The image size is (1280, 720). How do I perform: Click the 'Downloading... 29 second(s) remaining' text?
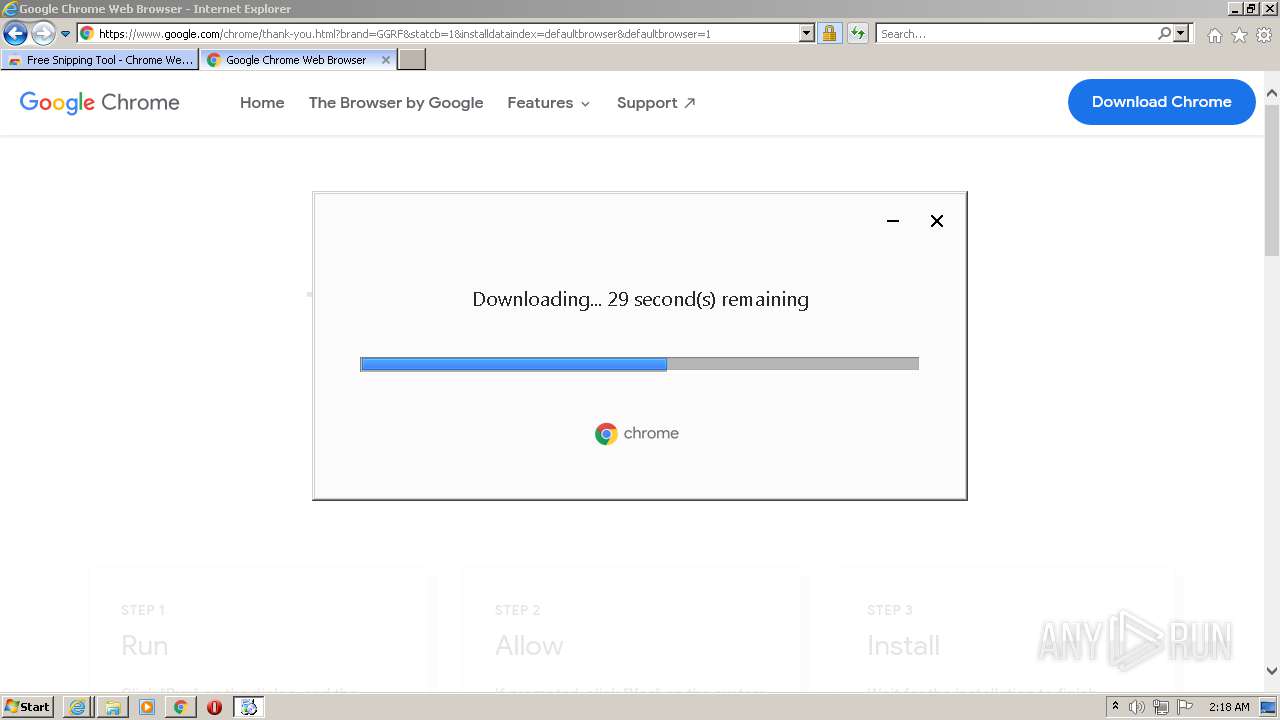point(640,299)
